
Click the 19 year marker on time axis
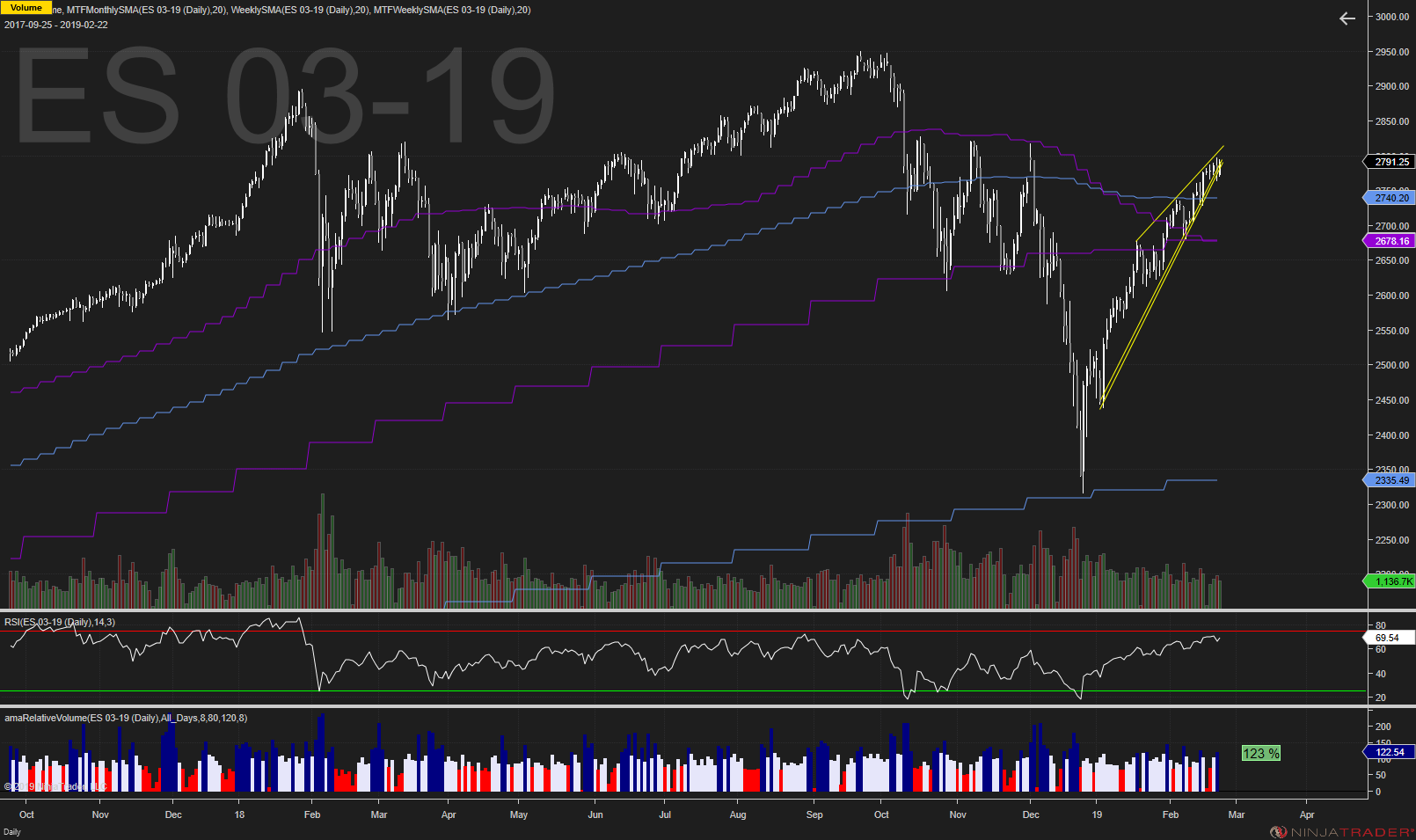point(1097,814)
